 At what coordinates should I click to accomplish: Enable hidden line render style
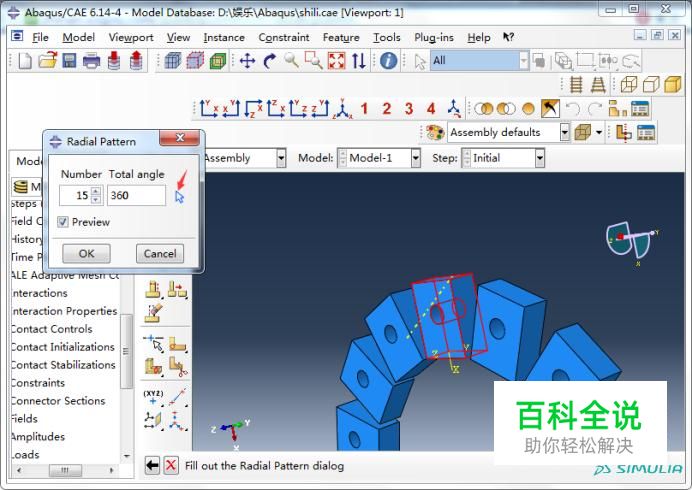tap(651, 84)
